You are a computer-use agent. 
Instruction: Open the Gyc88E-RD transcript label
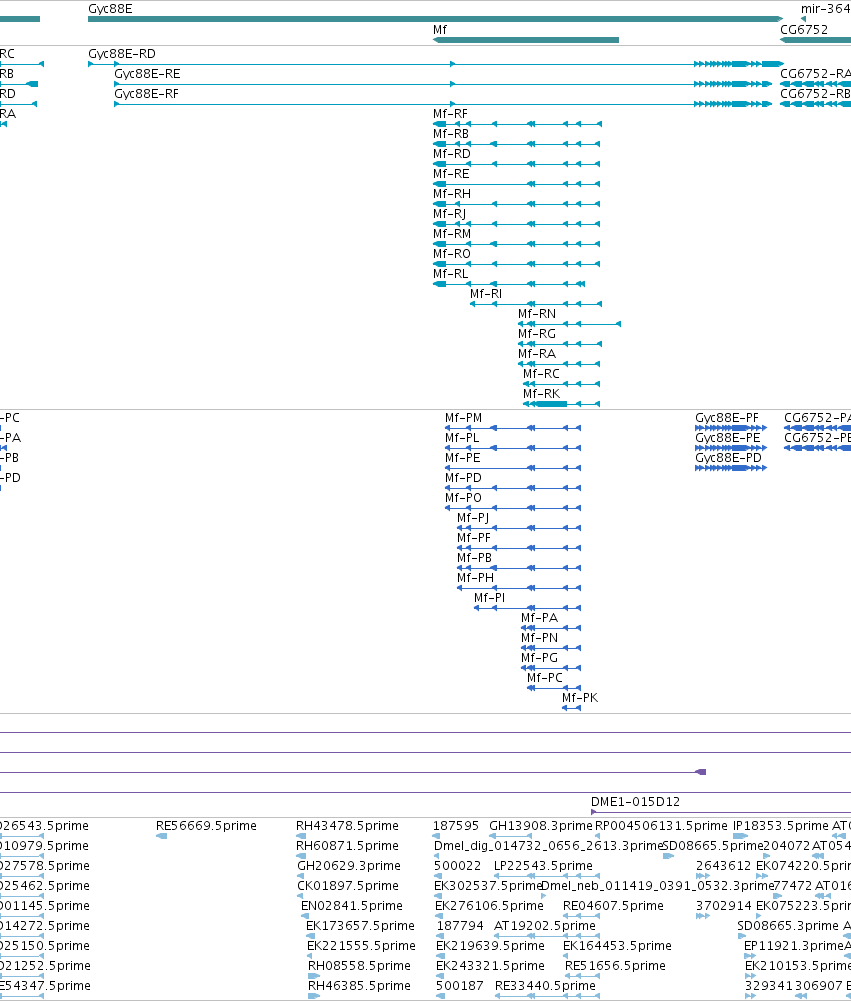point(122,54)
